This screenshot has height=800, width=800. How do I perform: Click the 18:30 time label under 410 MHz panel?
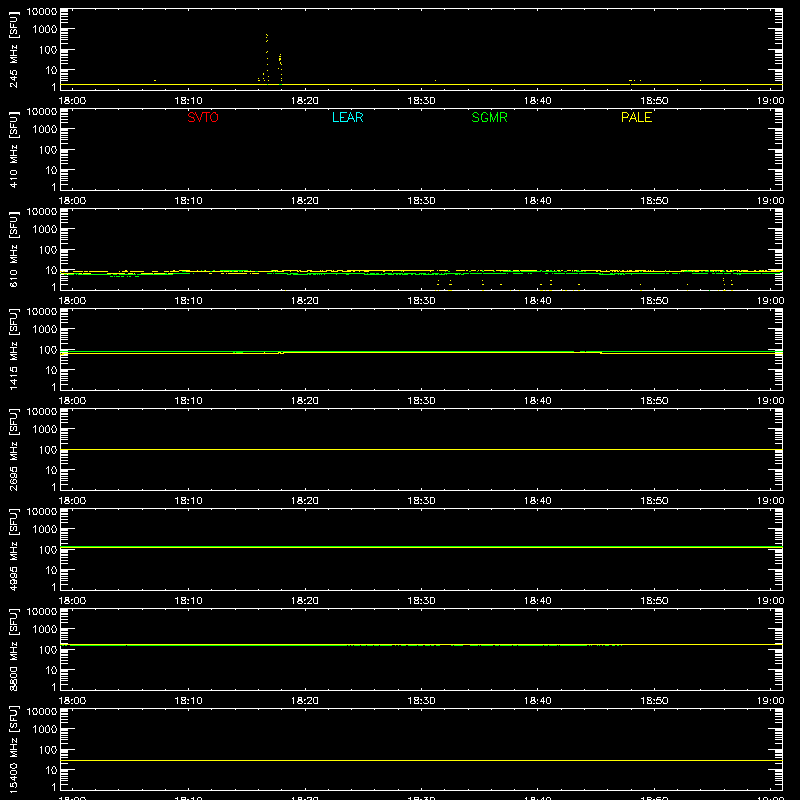tap(421, 201)
